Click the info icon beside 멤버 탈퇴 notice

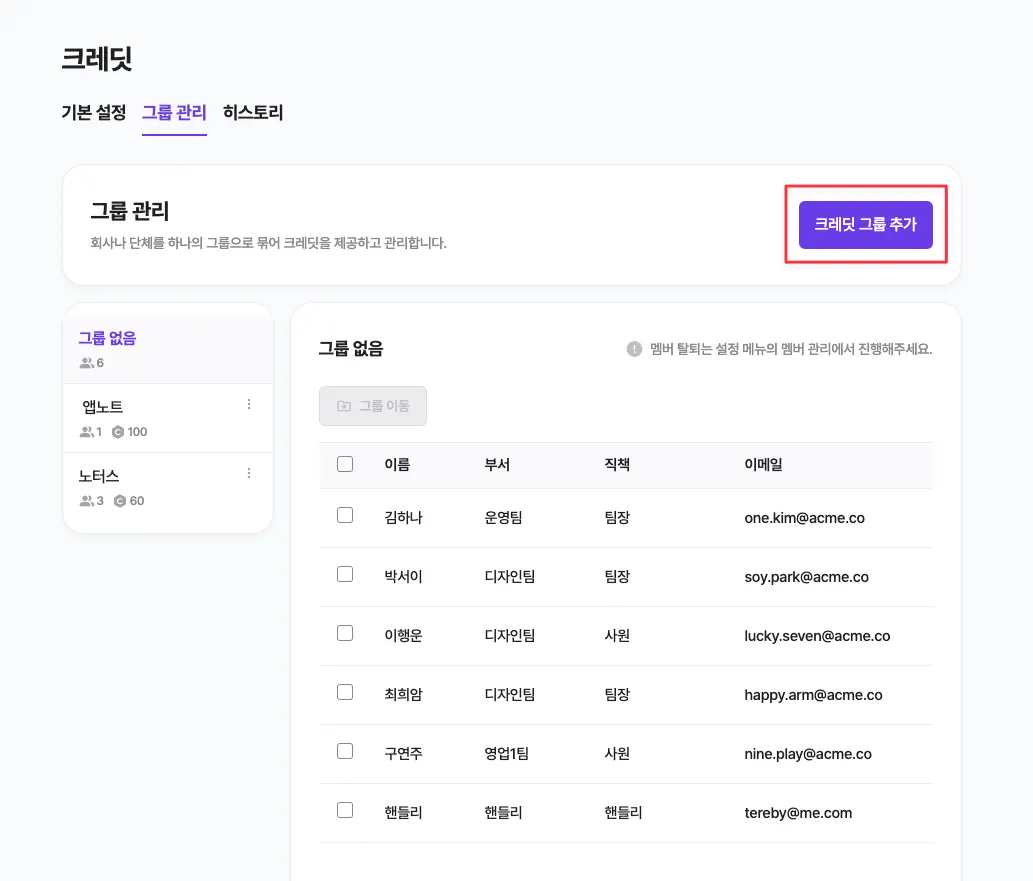pyautogui.click(x=634, y=349)
